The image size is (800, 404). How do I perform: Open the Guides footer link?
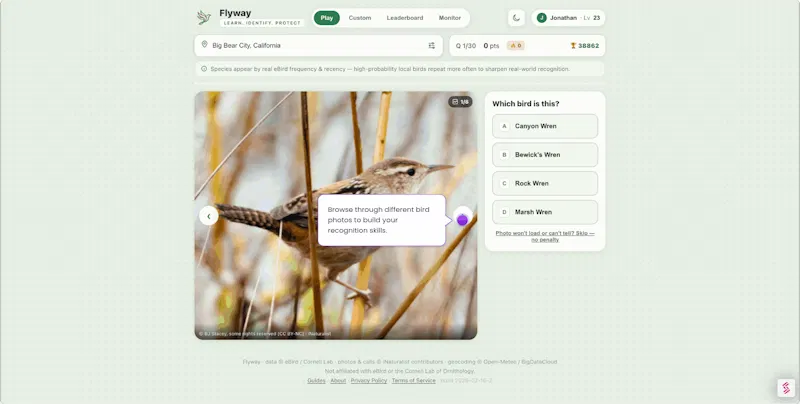tap(316, 381)
